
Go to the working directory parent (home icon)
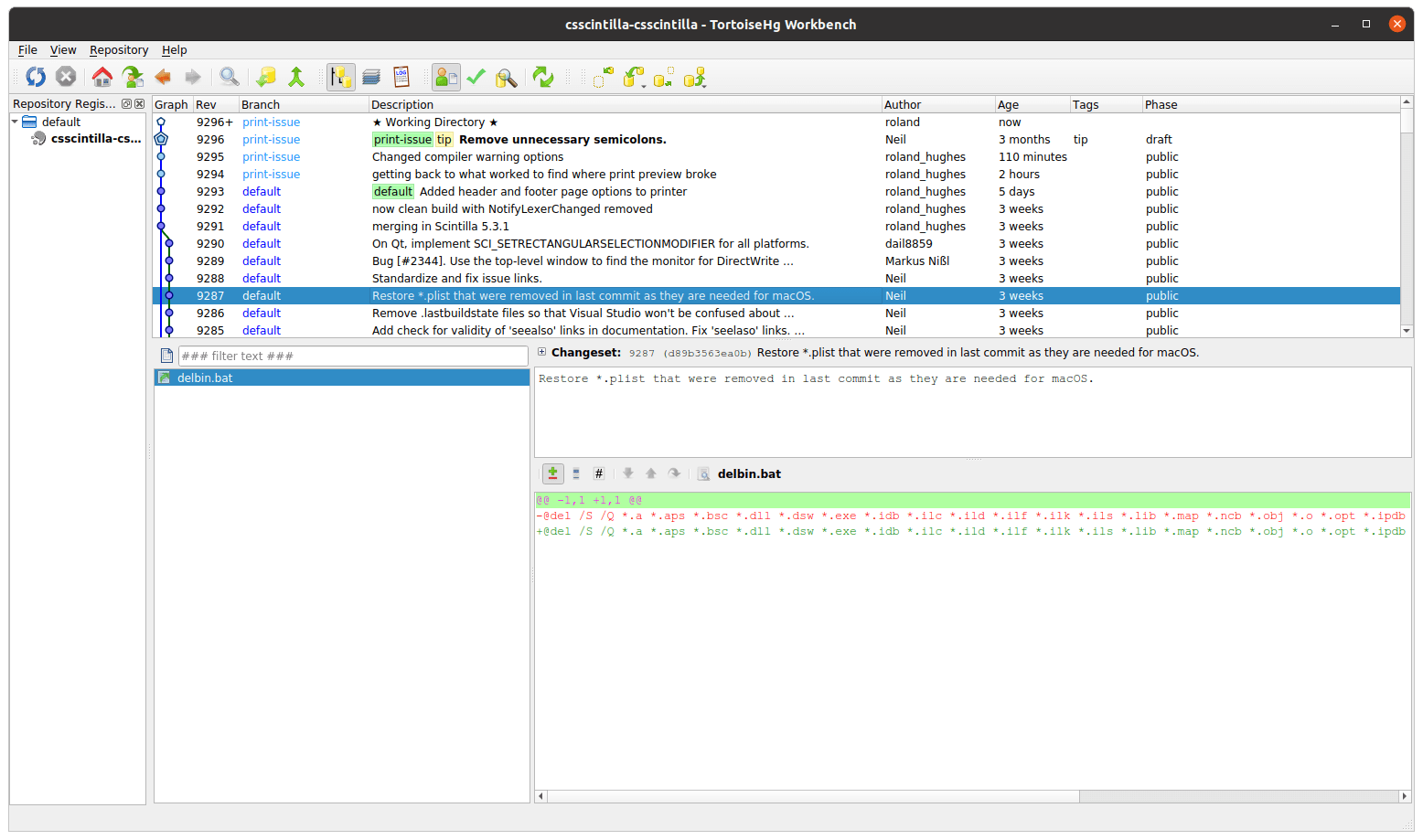pos(102,78)
